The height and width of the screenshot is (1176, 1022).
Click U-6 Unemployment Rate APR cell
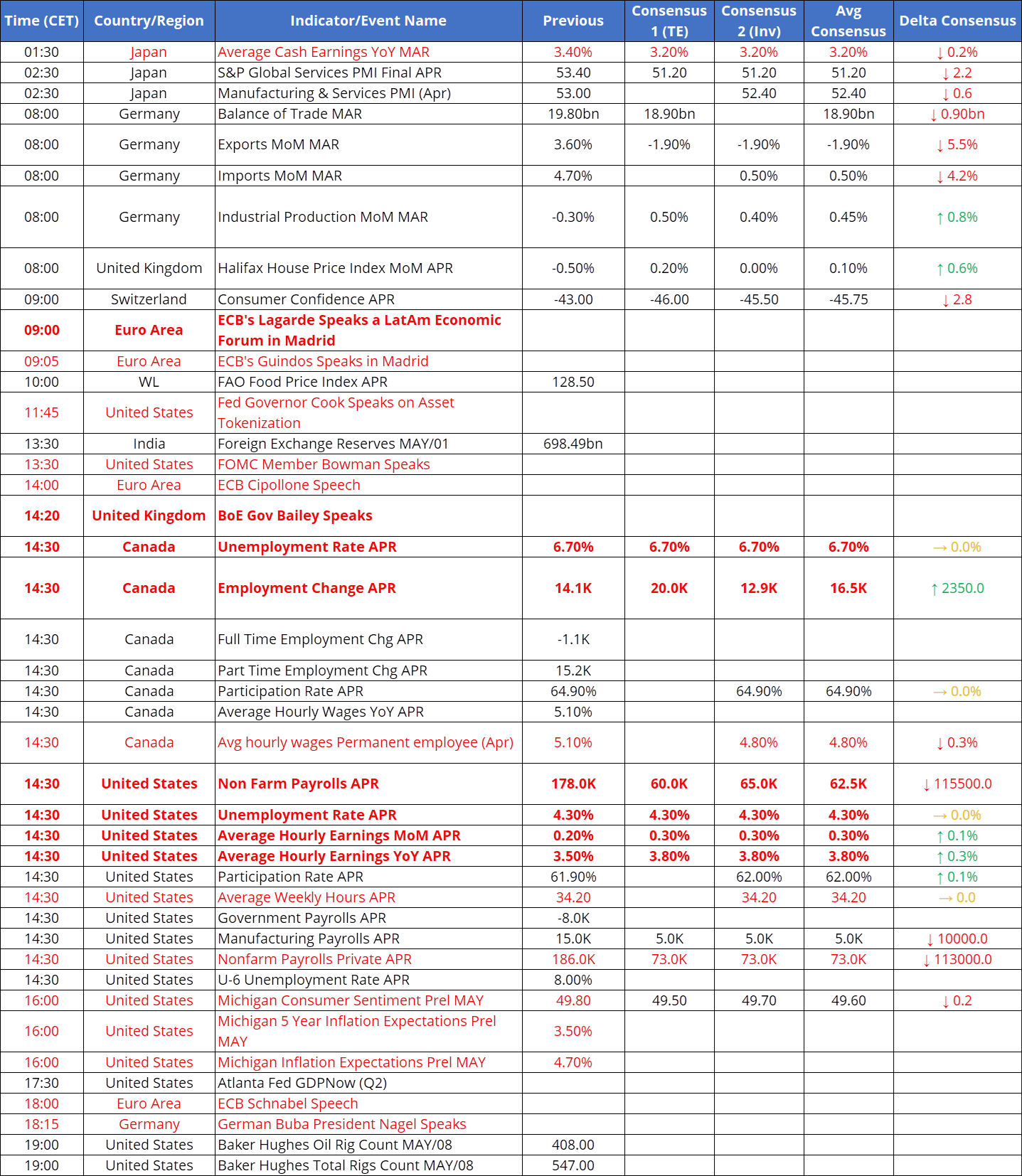[x=368, y=980]
